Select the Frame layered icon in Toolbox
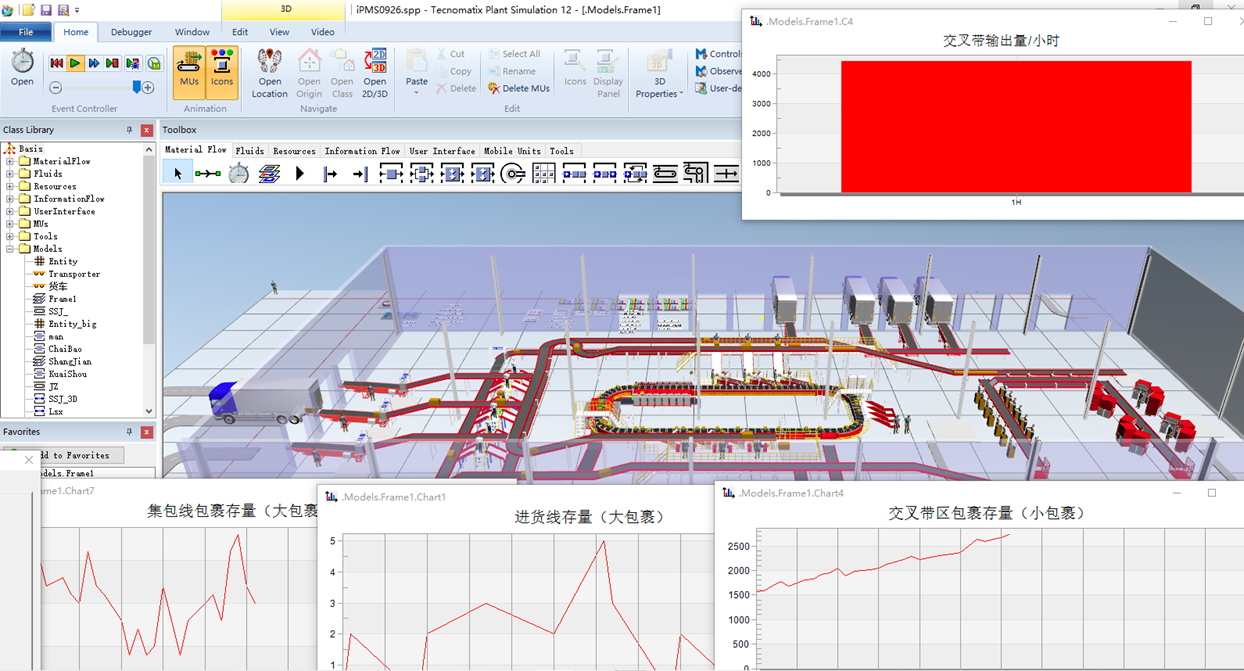This screenshot has width=1244, height=671. [x=269, y=173]
